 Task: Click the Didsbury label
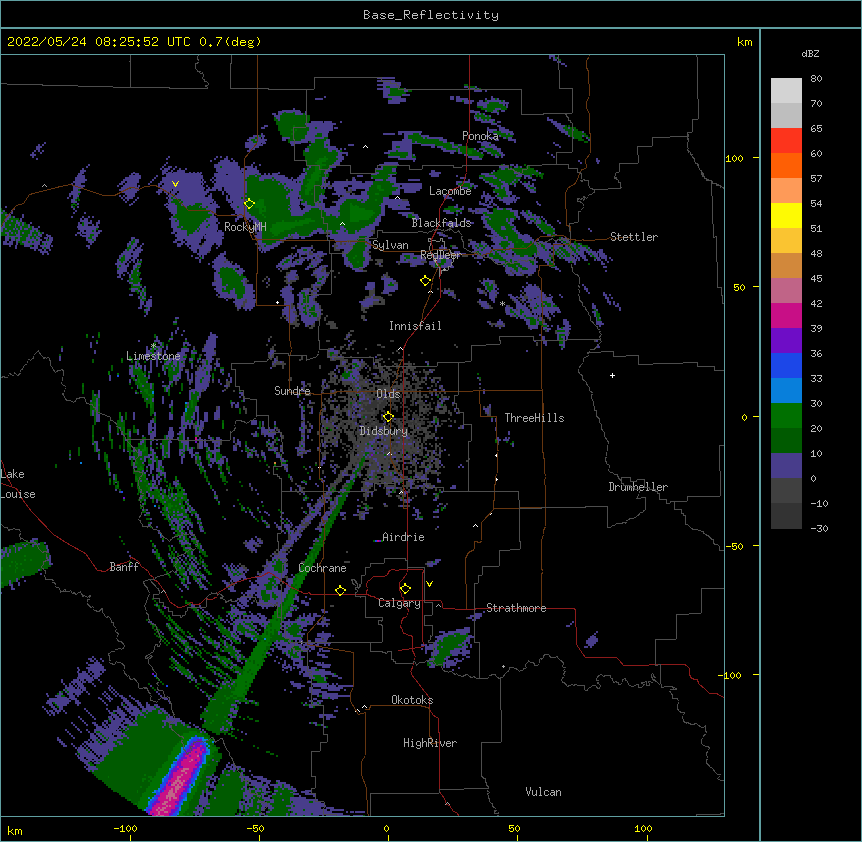tap(384, 431)
